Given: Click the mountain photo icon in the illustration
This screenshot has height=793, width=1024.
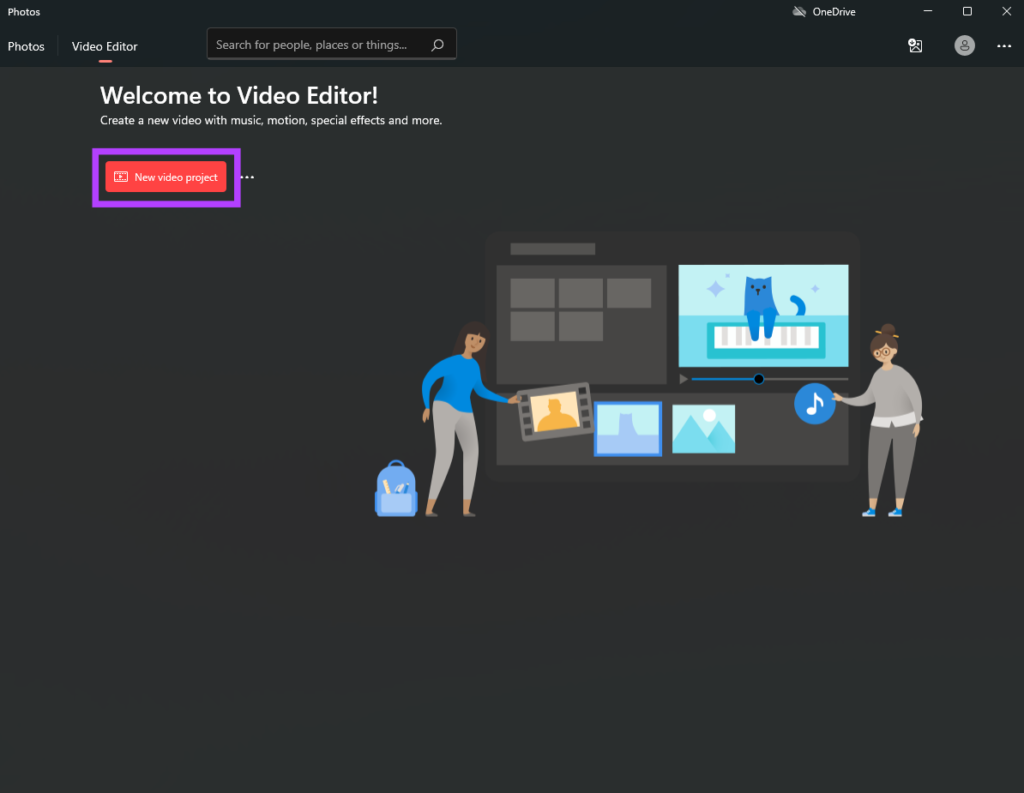Looking at the screenshot, I should pos(703,428).
